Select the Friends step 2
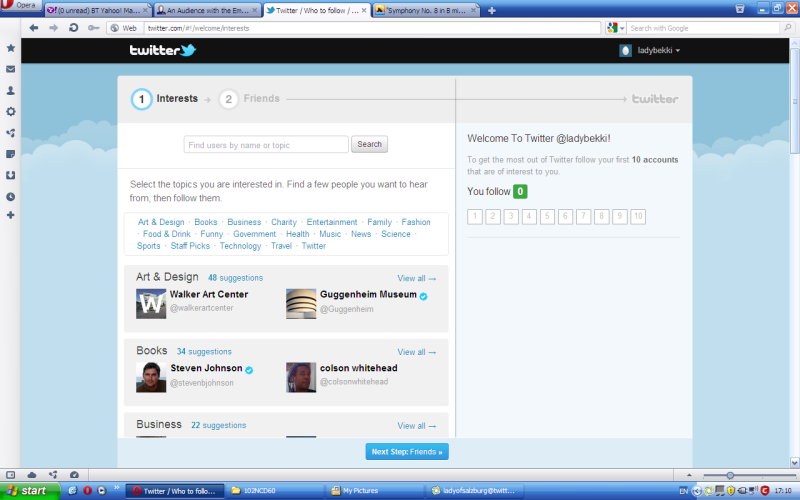Image resolution: width=800 pixels, height=500 pixels. tap(249, 99)
